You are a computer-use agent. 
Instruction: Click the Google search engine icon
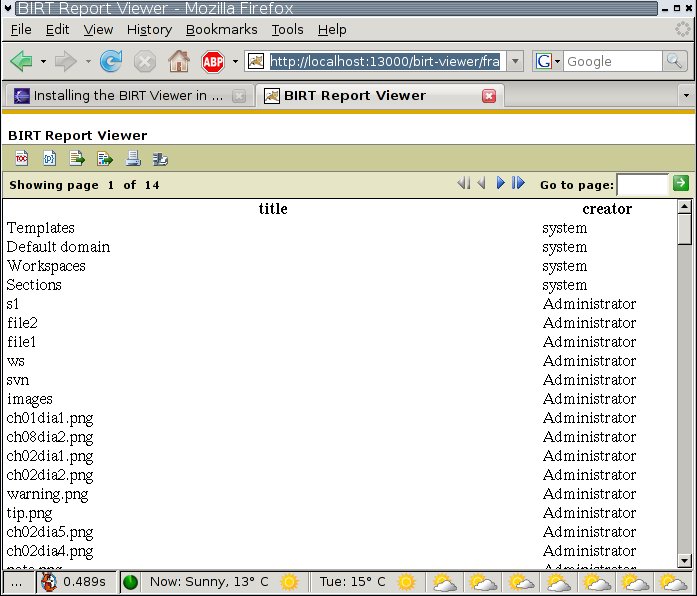[x=543, y=61]
